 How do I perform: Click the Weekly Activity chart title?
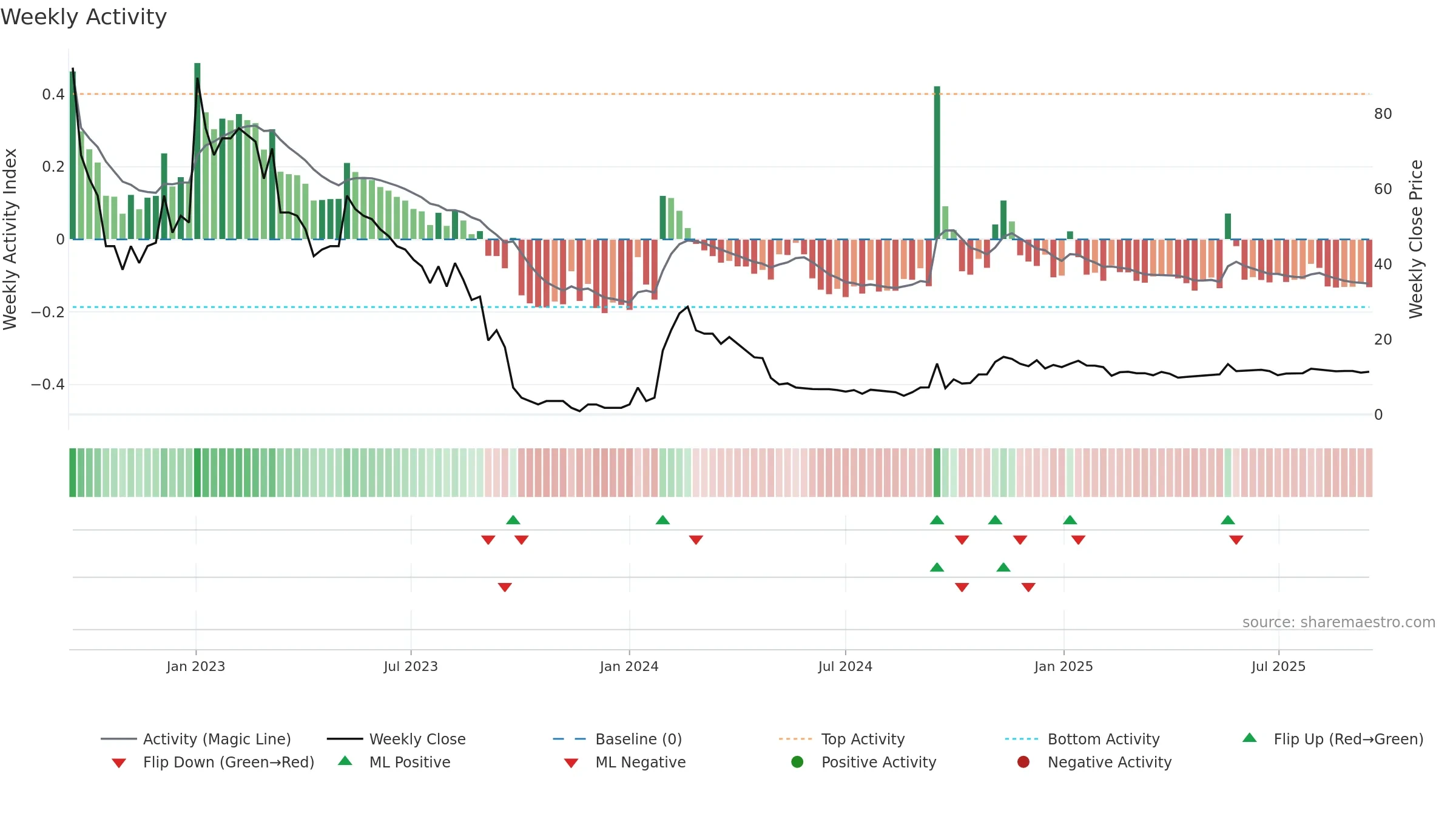(84, 17)
